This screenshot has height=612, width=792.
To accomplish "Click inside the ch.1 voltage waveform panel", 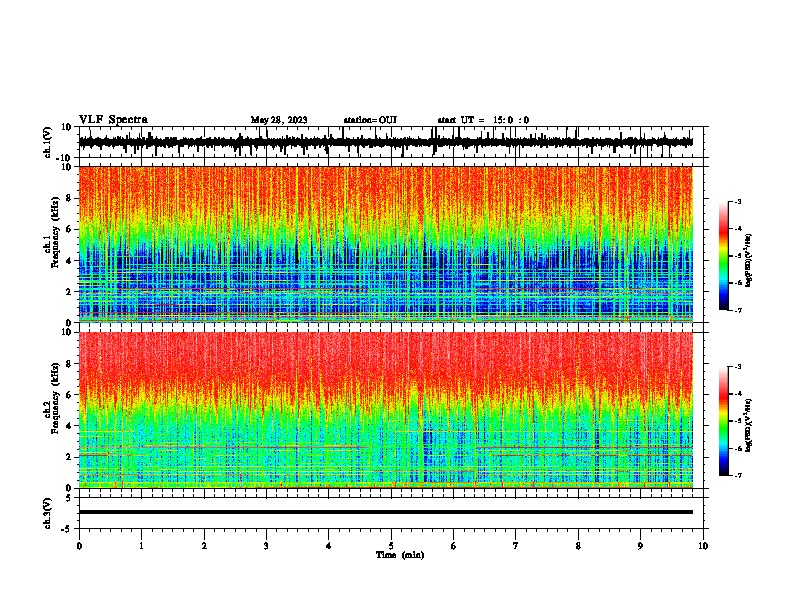I will pos(391,142).
